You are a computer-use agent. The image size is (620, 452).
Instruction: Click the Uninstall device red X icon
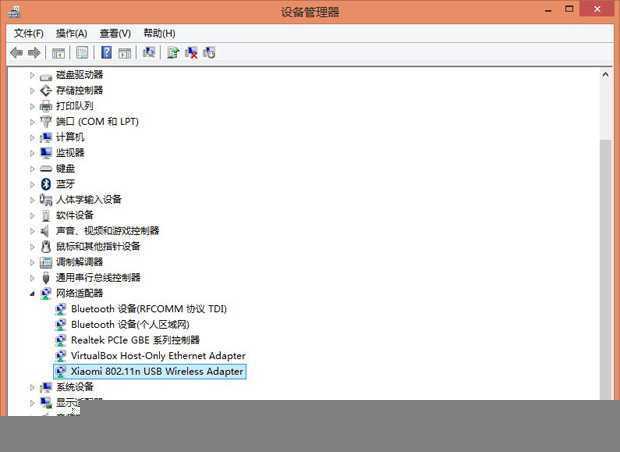(x=191, y=53)
